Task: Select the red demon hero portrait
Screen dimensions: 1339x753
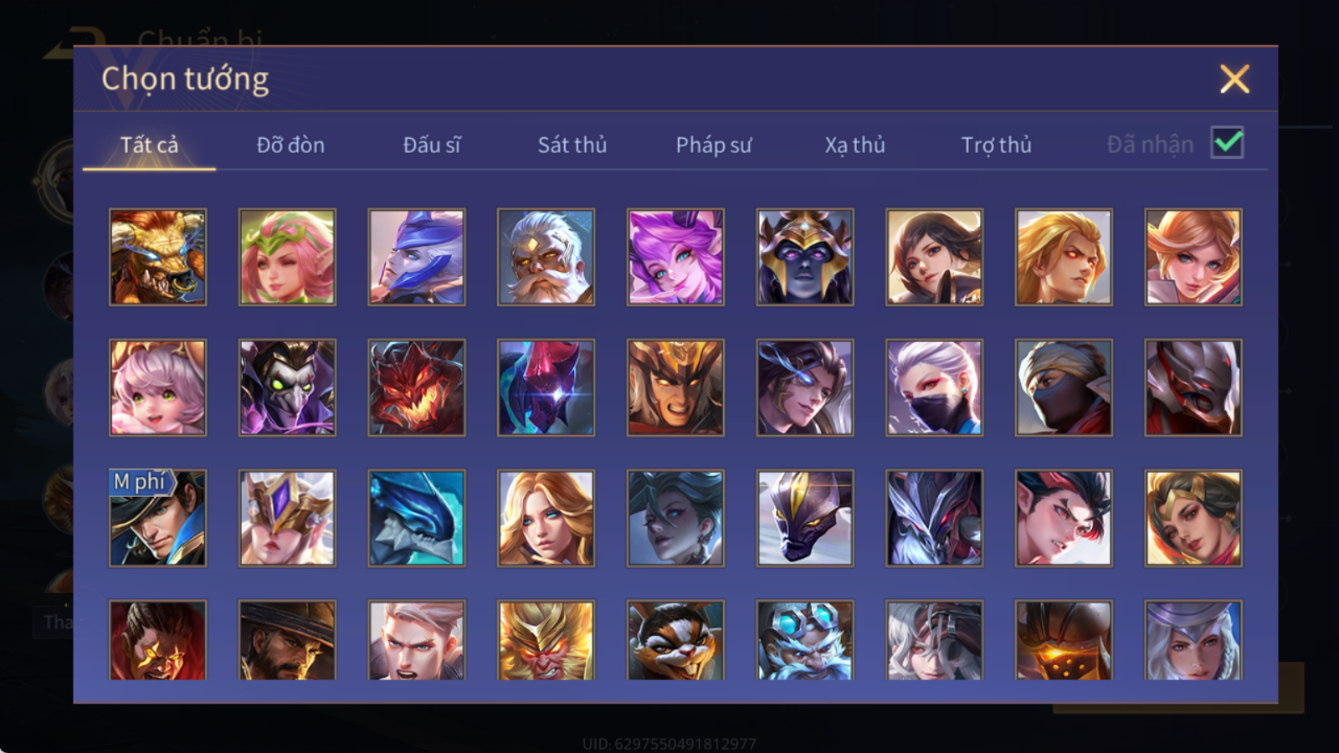Action: (416, 387)
